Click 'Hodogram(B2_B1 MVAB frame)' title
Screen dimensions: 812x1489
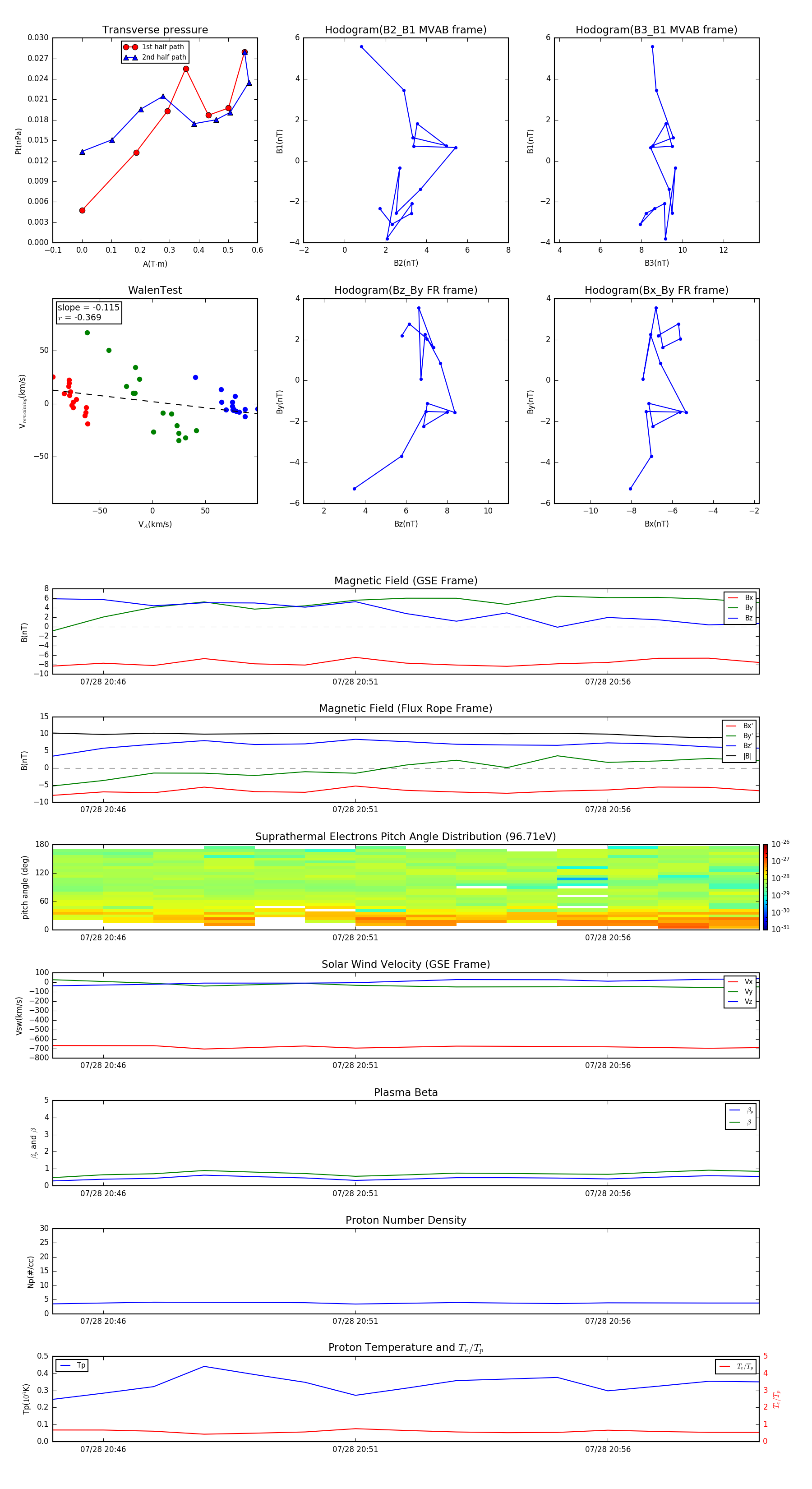coord(406,30)
